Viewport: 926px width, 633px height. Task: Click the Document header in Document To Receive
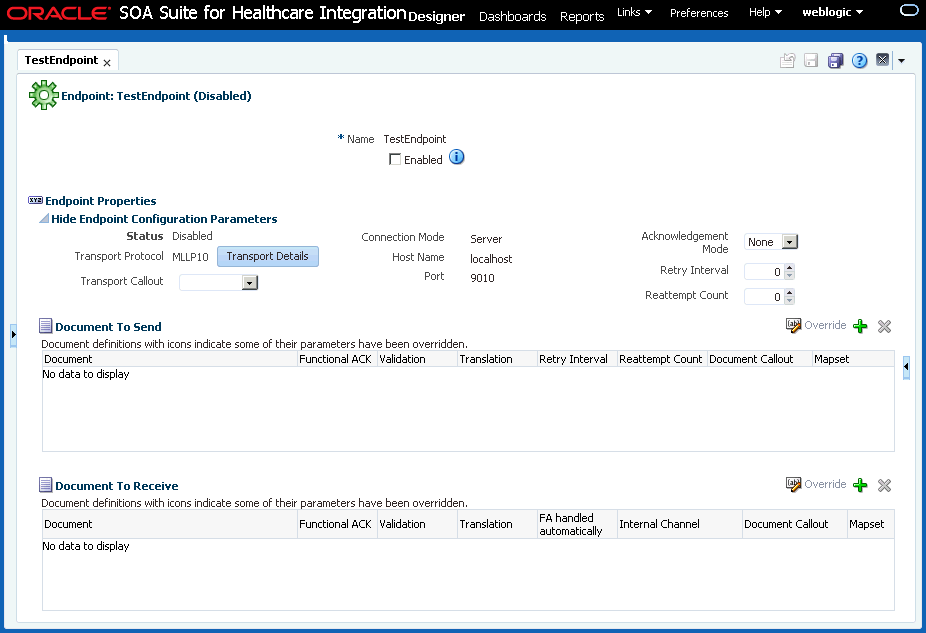pyautogui.click(x=170, y=524)
